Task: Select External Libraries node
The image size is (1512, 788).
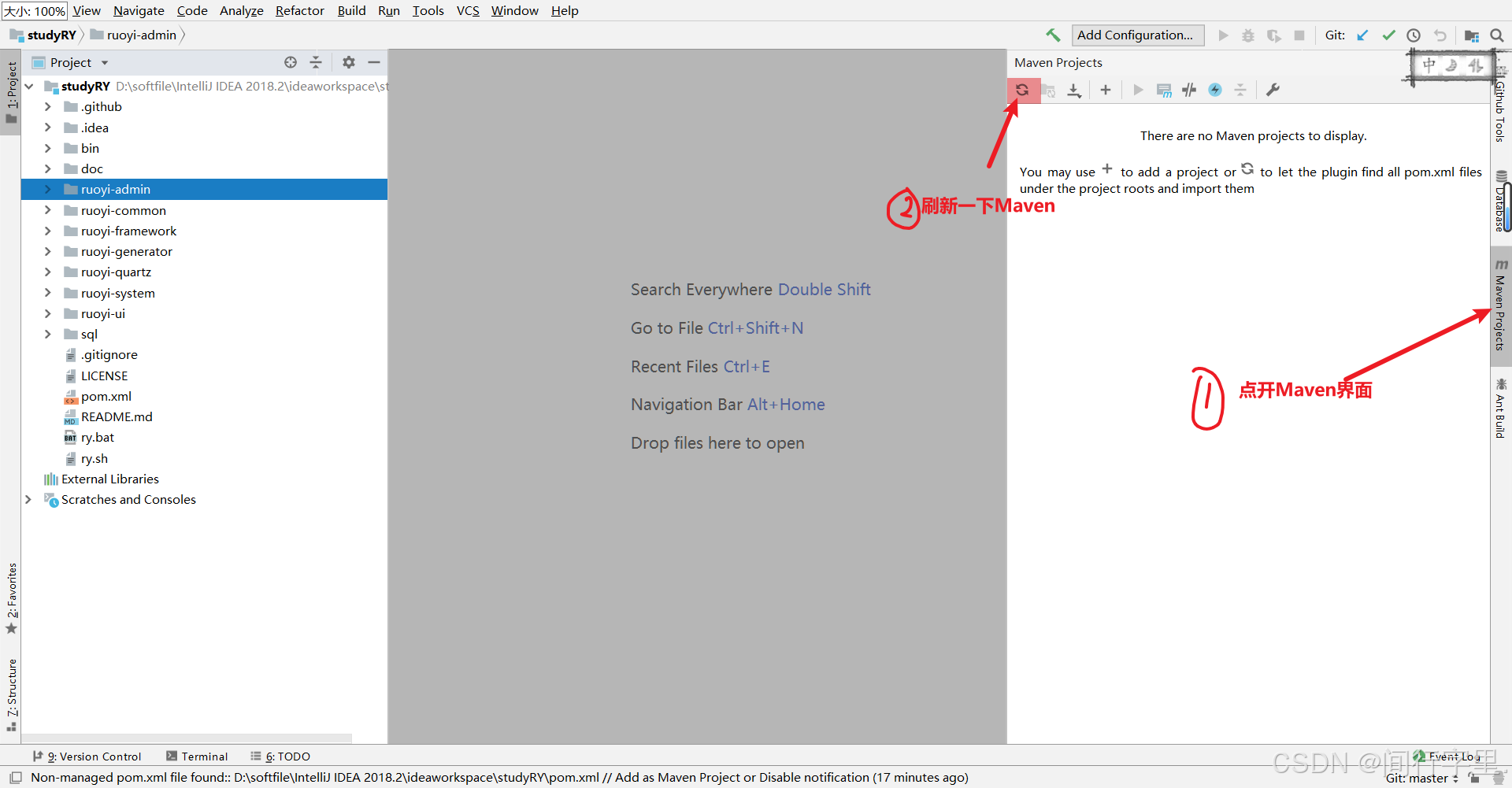Action: (x=110, y=479)
